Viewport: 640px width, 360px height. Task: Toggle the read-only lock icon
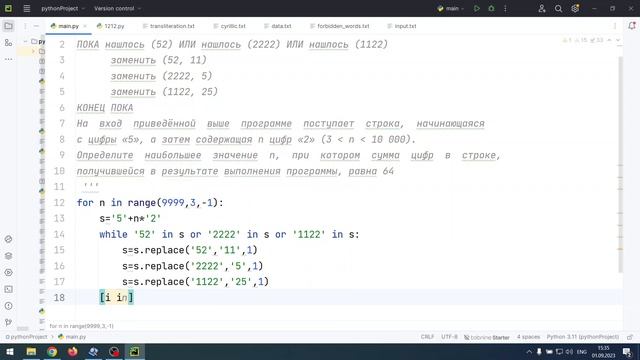630,337
